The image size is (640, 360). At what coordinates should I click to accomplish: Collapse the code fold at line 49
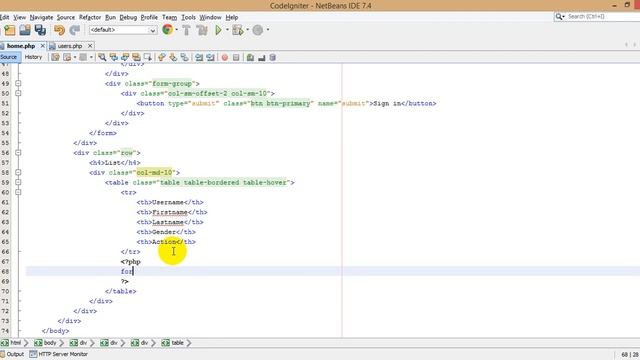(18, 84)
